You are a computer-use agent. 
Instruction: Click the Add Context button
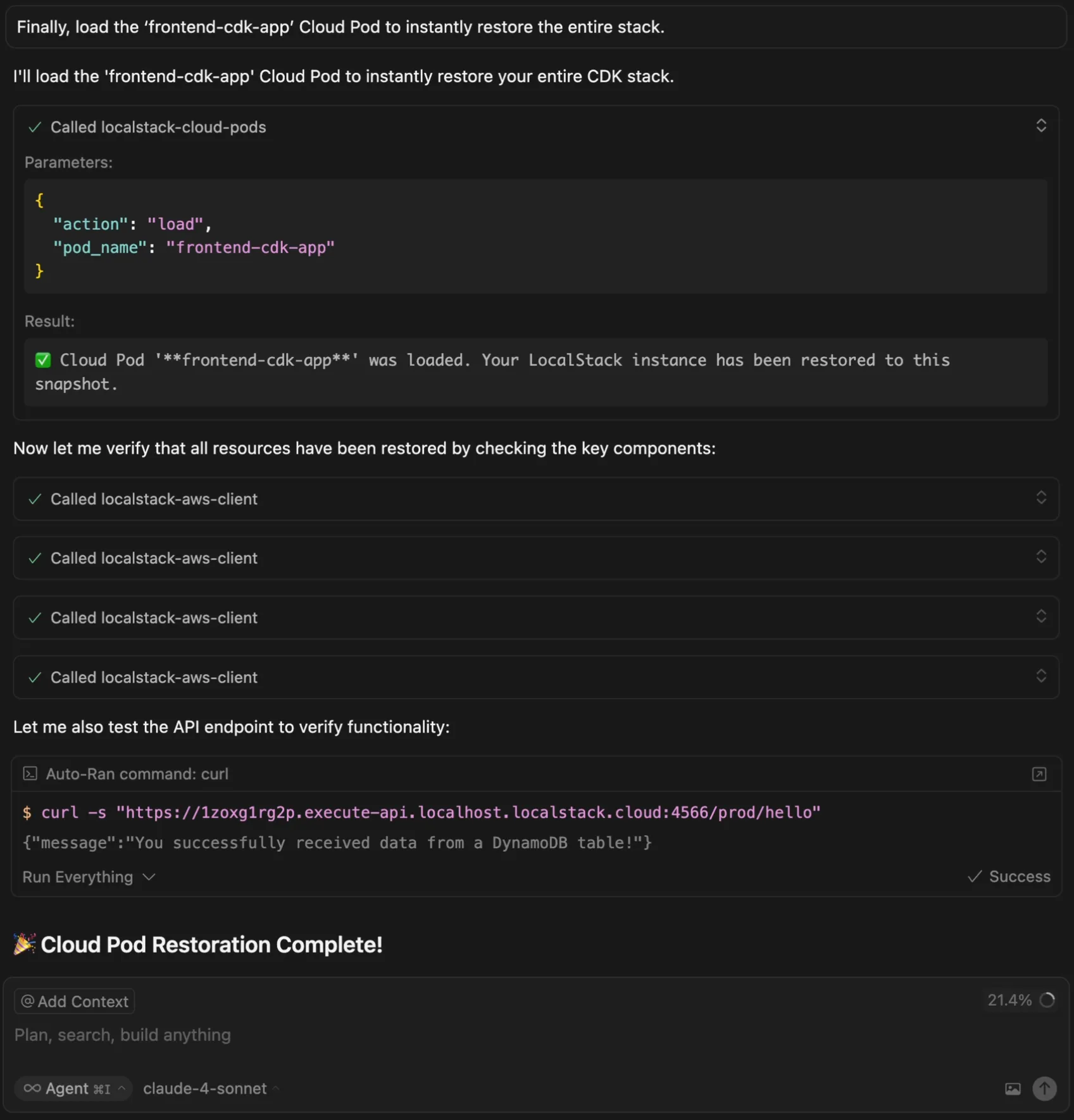73,1001
